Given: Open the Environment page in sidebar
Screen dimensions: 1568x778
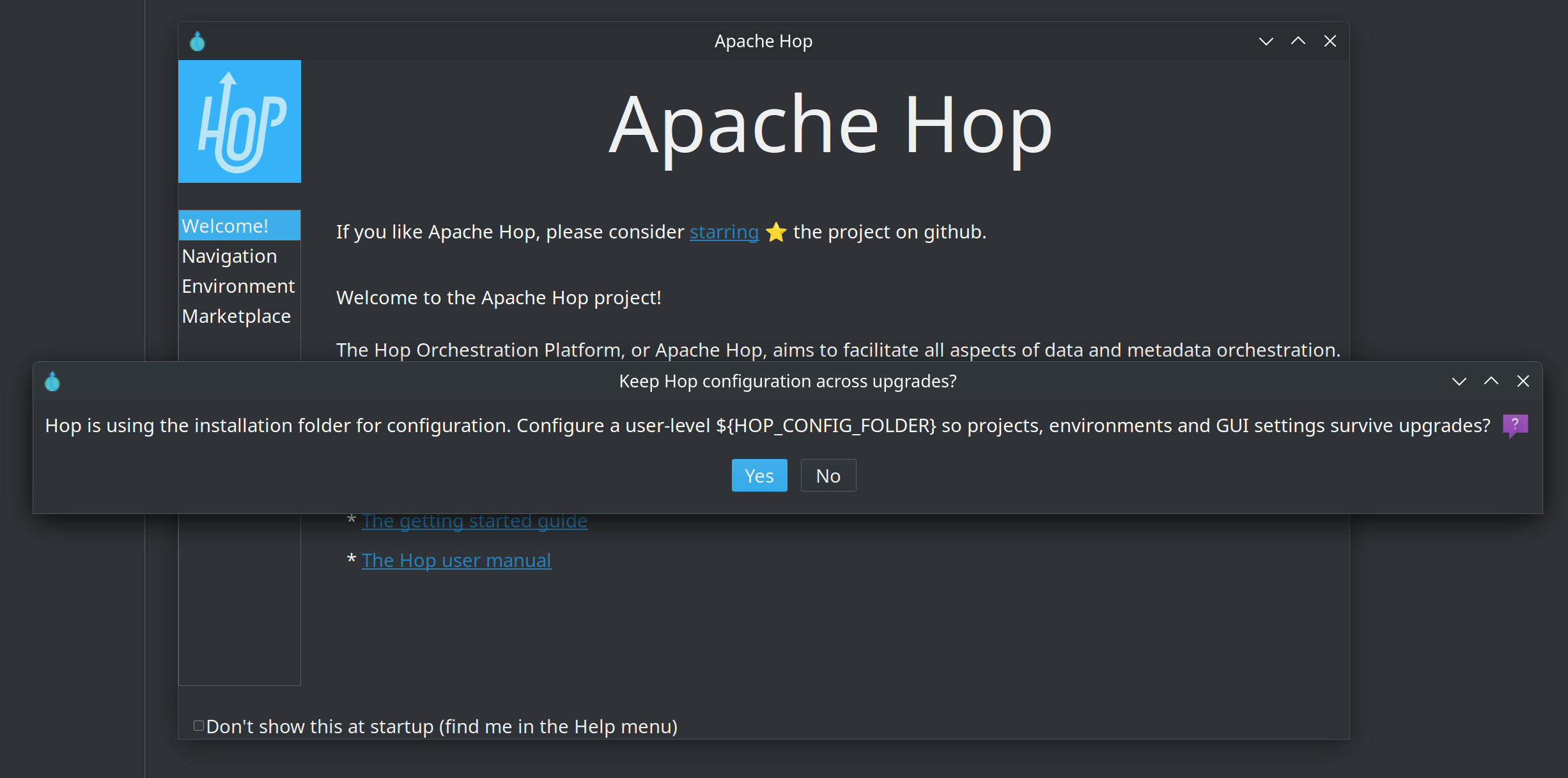Looking at the screenshot, I should pyautogui.click(x=240, y=286).
